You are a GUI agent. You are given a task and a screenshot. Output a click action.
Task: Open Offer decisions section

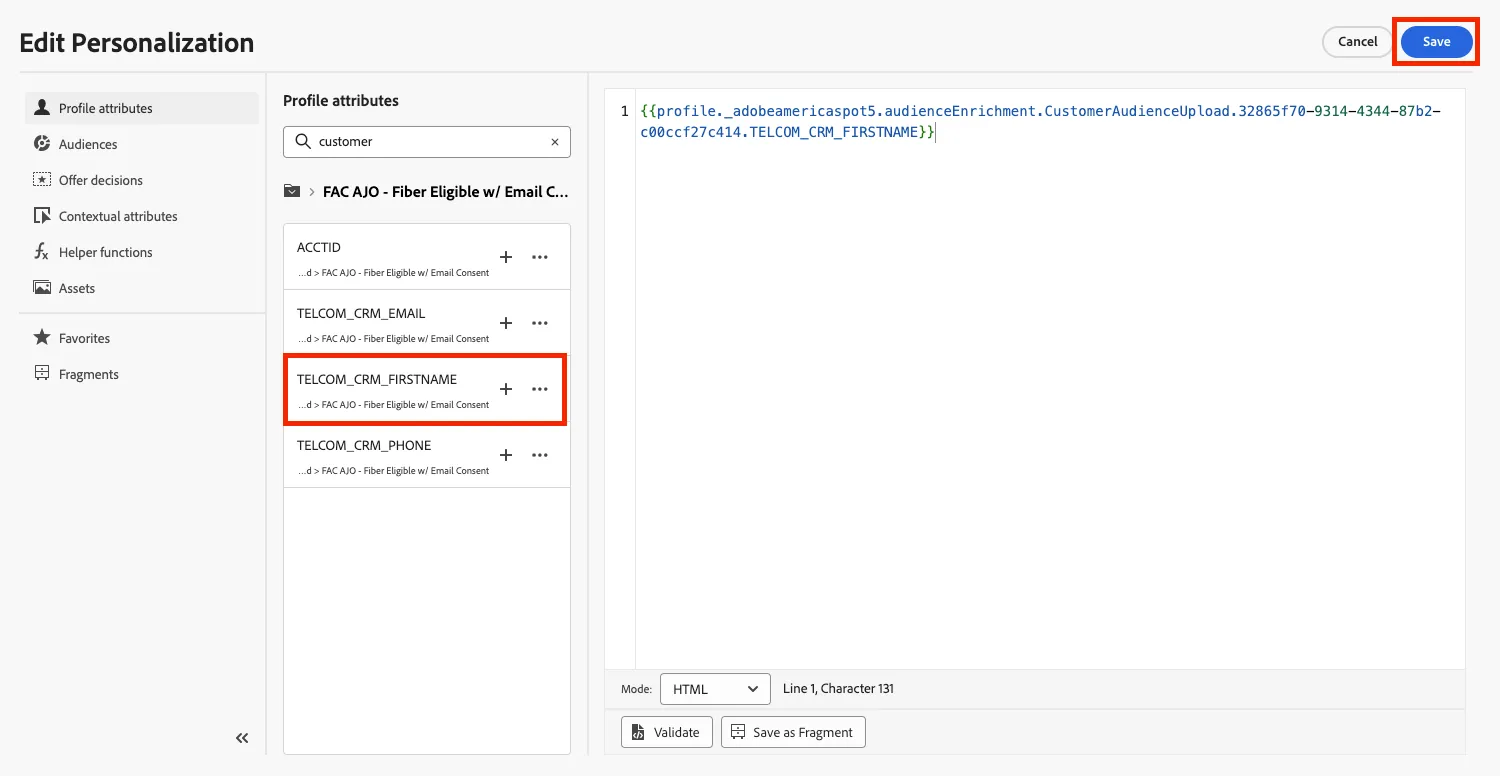[142, 180]
